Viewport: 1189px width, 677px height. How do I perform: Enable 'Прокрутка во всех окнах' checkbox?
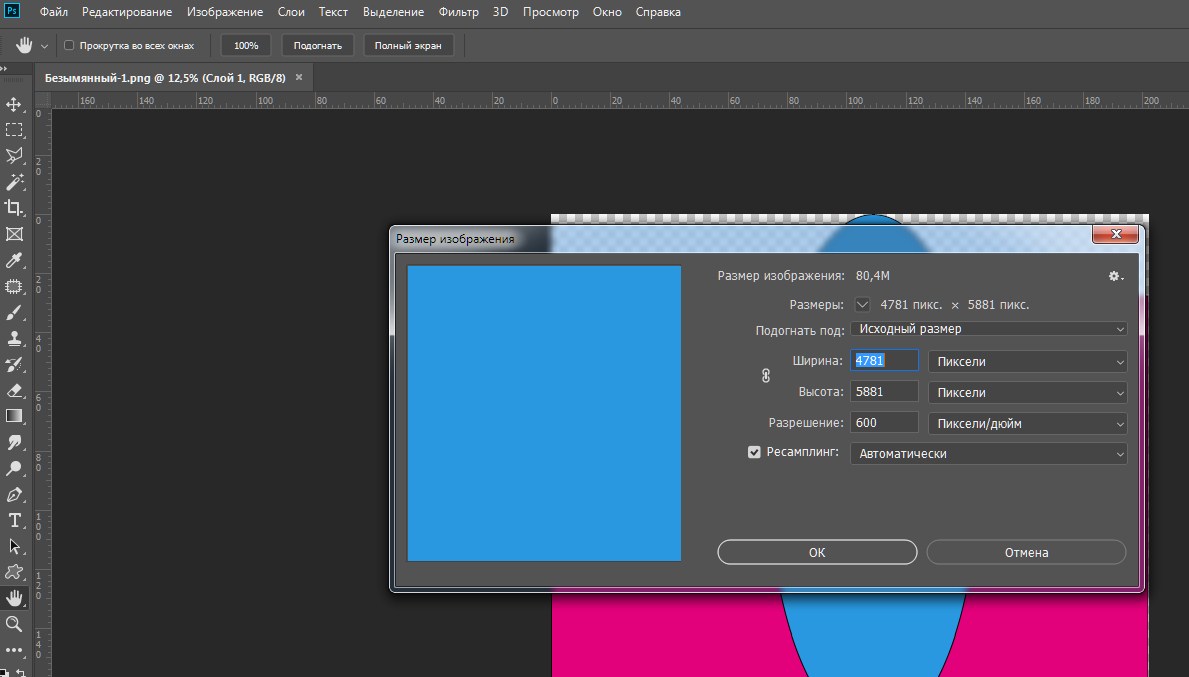click(69, 45)
